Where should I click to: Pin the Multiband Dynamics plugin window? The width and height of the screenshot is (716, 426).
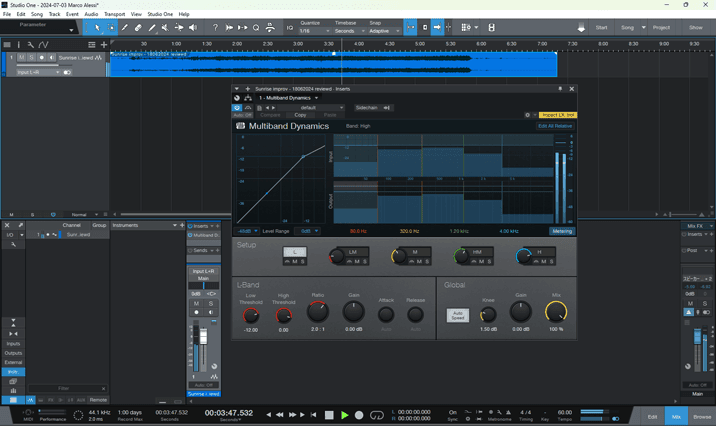(x=560, y=89)
